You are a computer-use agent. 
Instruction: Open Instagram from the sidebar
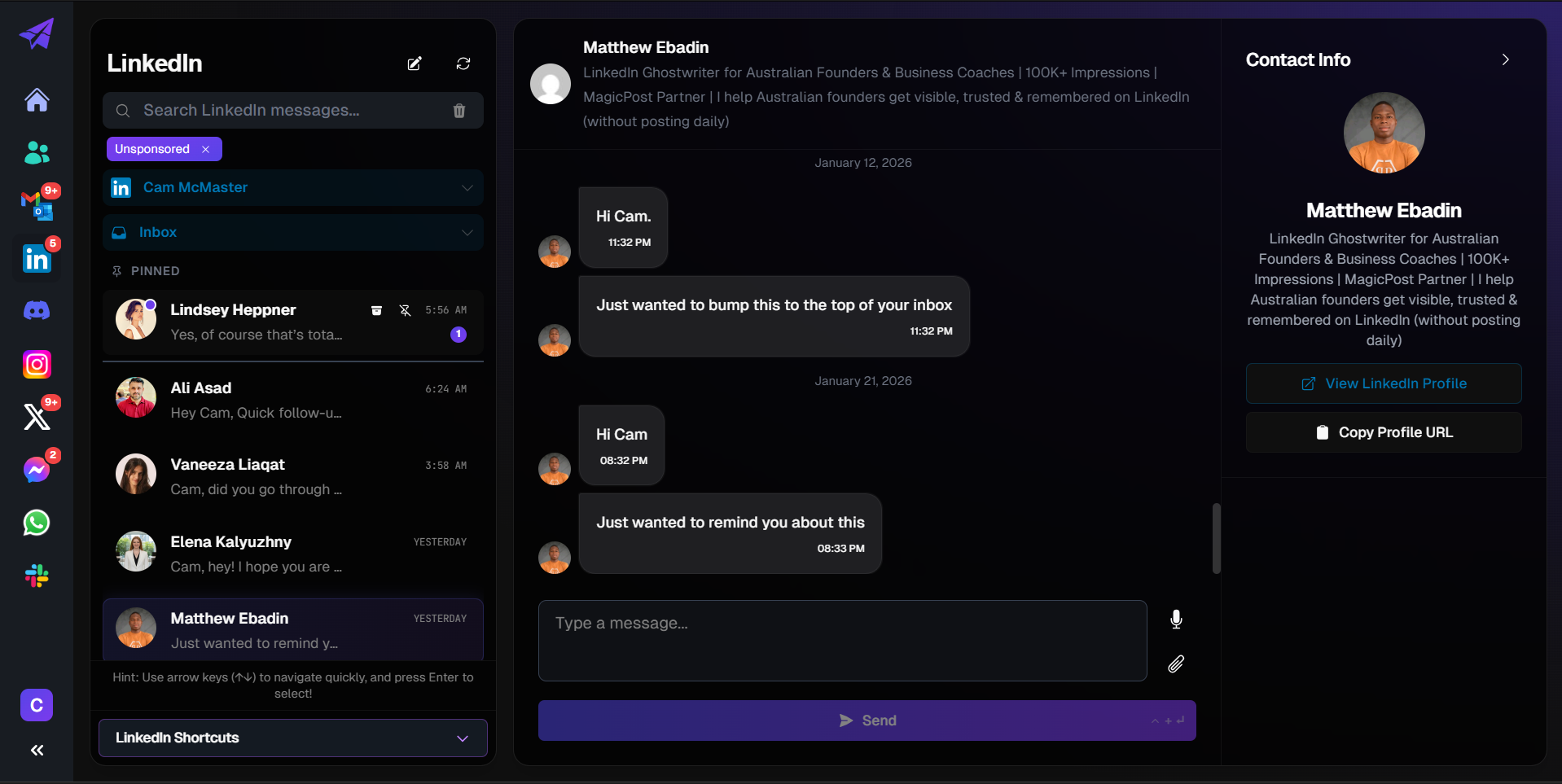[x=36, y=364]
